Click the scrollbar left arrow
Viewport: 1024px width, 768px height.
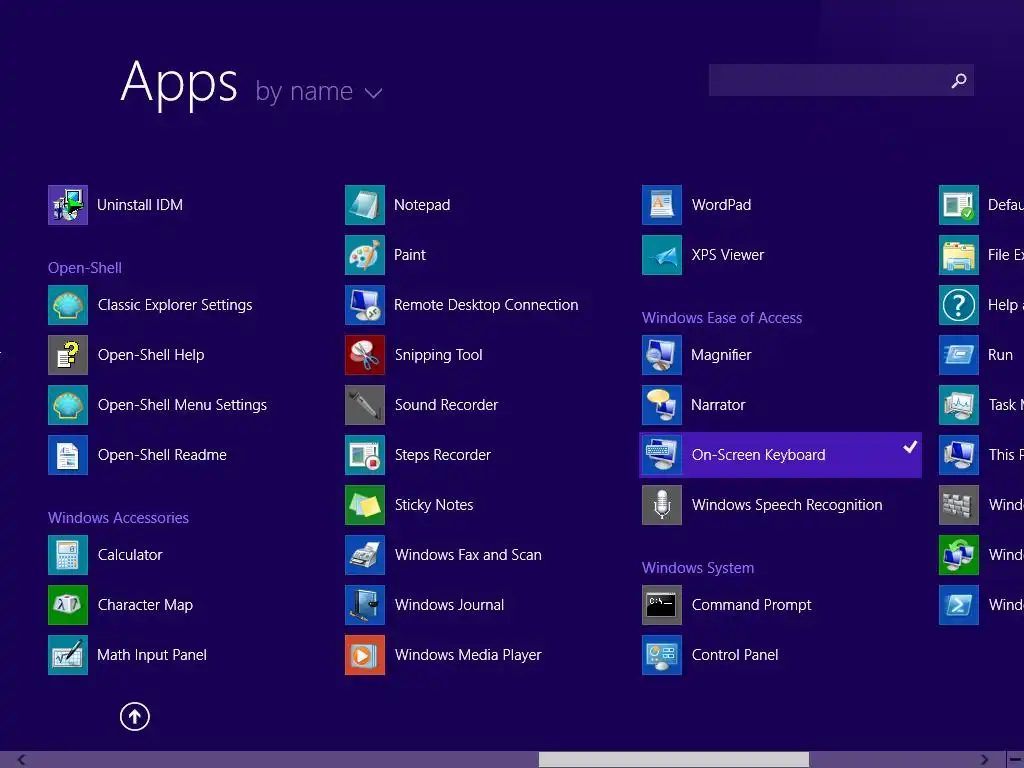(22, 760)
